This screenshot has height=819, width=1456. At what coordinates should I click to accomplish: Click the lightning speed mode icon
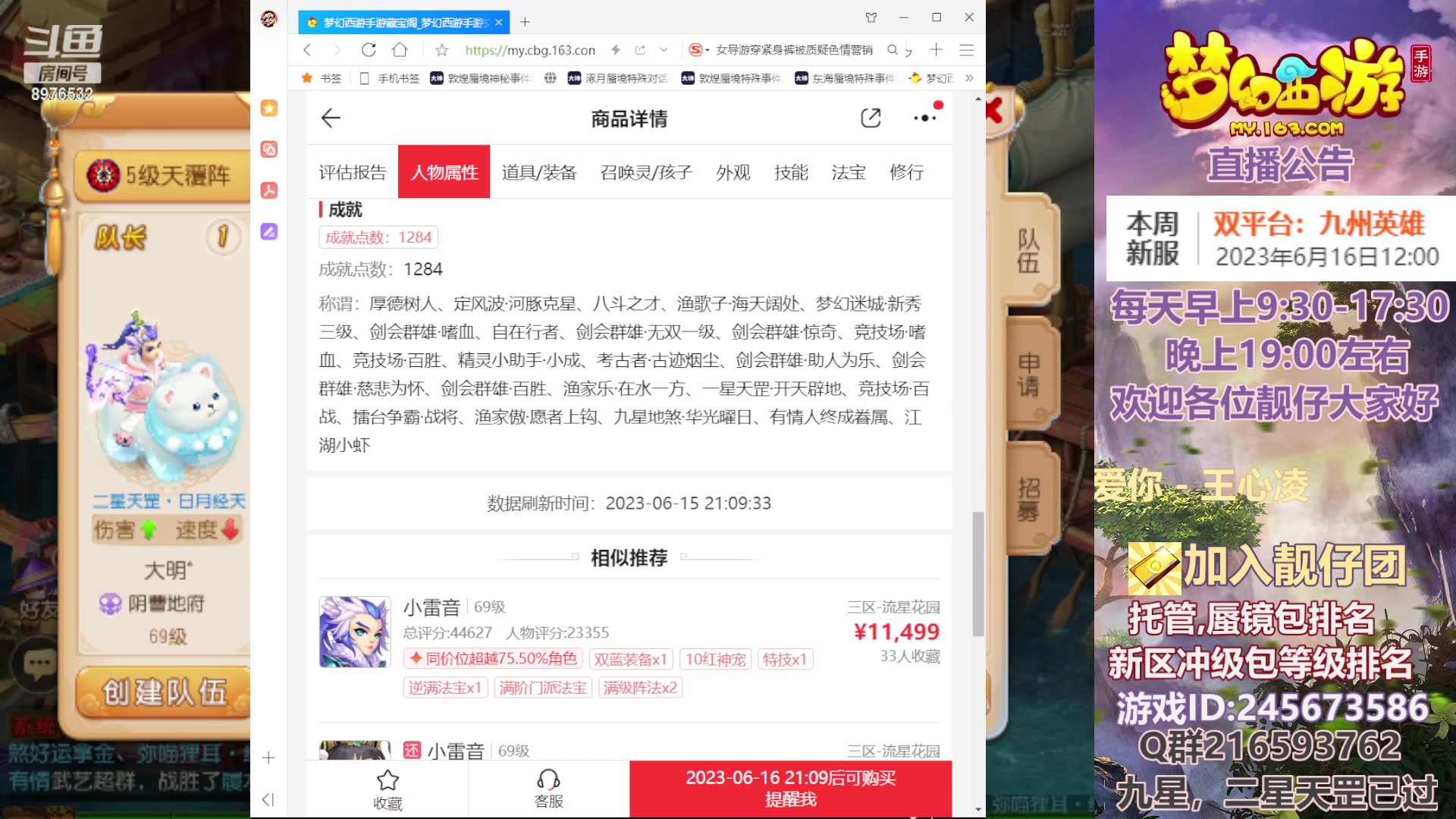[616, 50]
